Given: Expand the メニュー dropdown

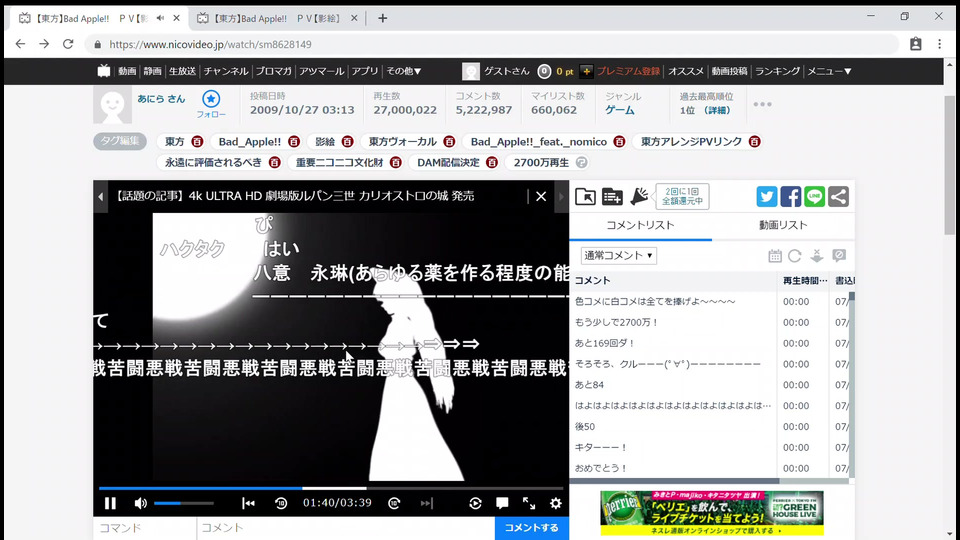Looking at the screenshot, I should (x=829, y=71).
